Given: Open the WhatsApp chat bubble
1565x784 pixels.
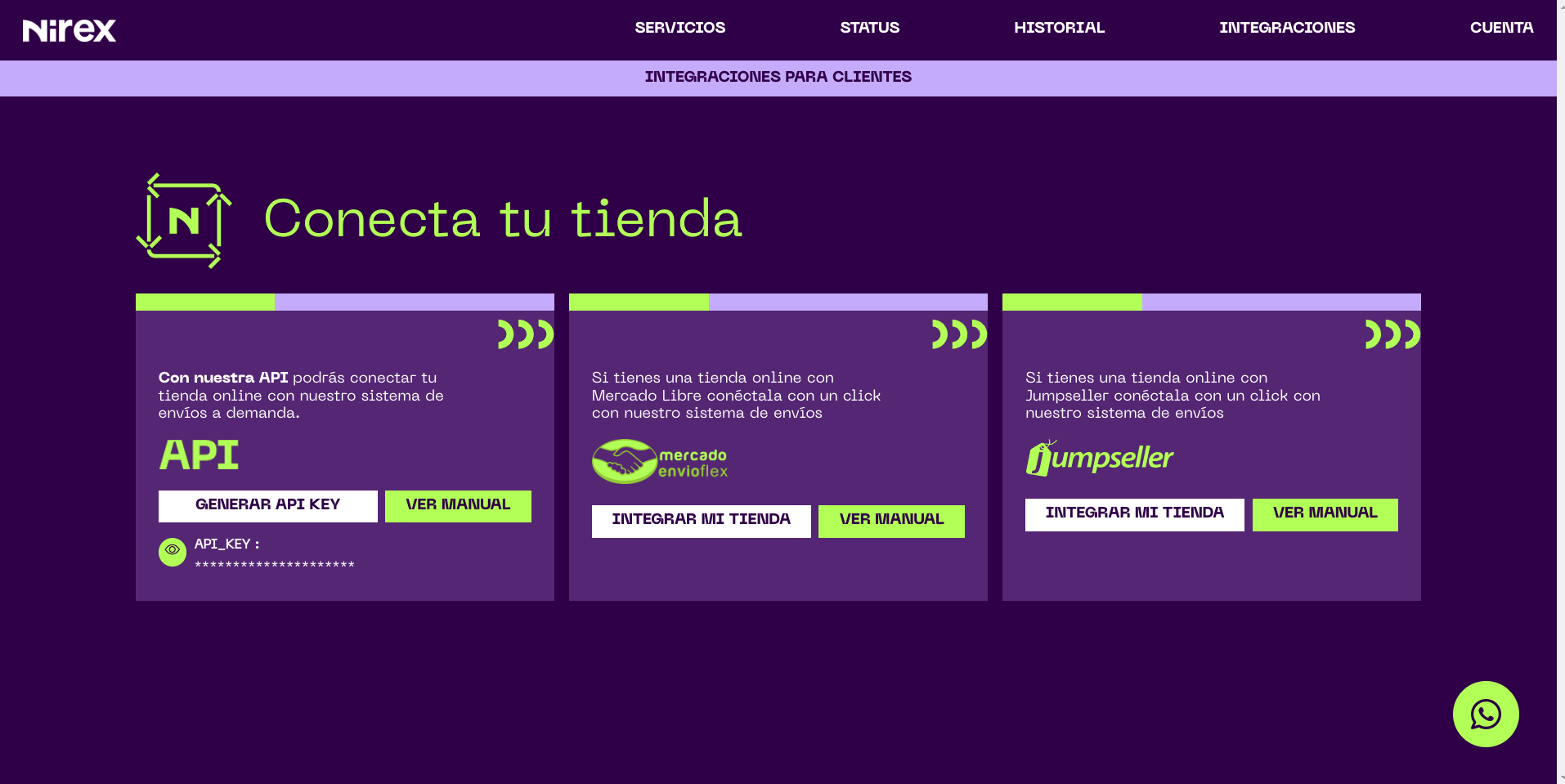Looking at the screenshot, I should (x=1485, y=714).
